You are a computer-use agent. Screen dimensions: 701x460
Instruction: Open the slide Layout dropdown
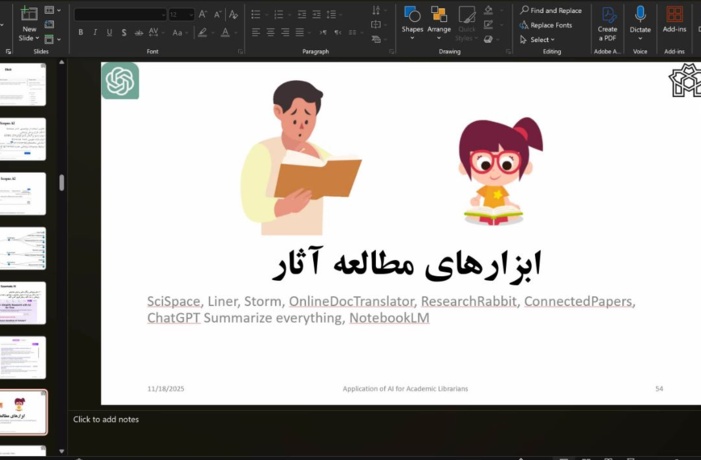[x=53, y=10]
